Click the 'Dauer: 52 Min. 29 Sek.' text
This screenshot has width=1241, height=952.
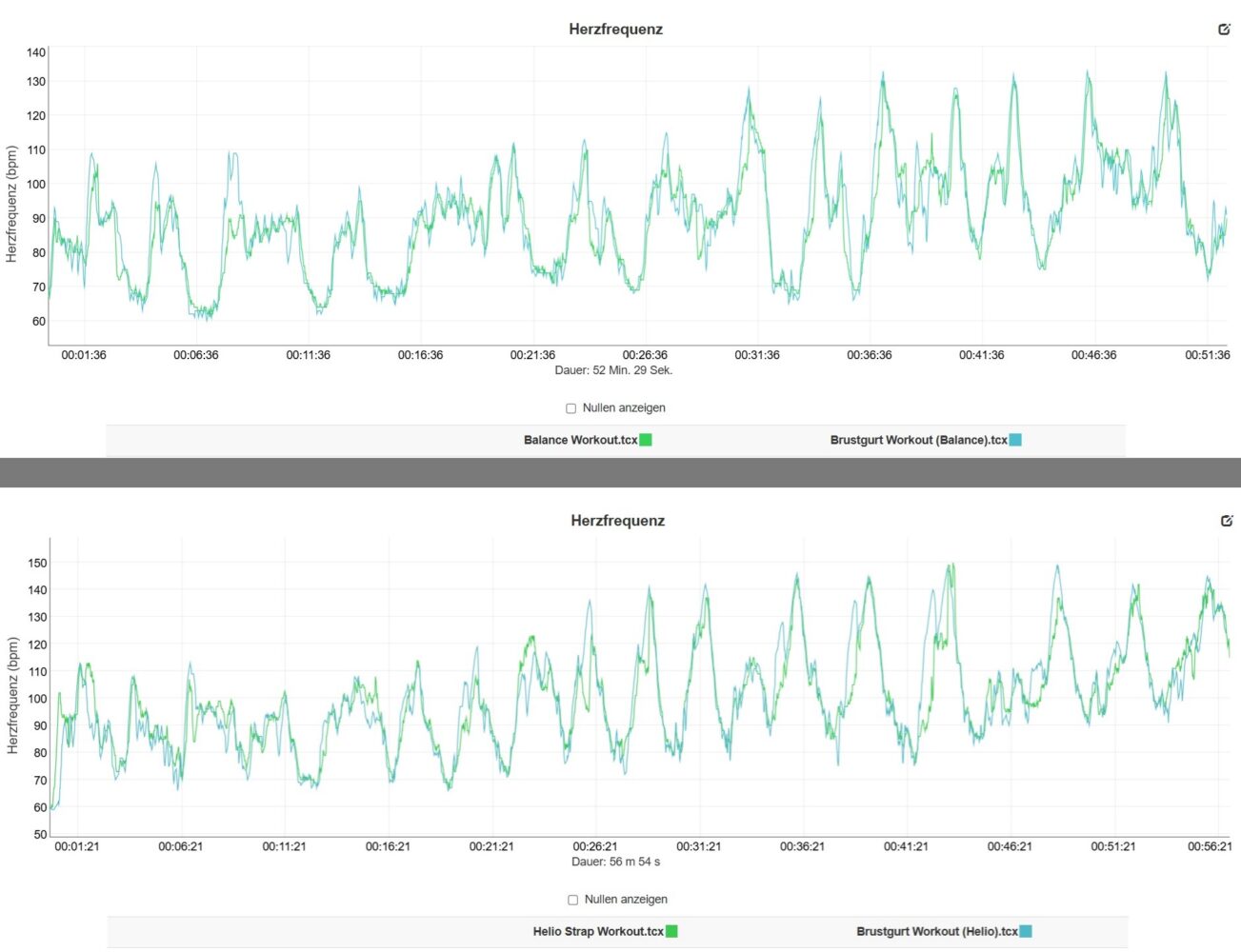pyautogui.click(x=613, y=370)
